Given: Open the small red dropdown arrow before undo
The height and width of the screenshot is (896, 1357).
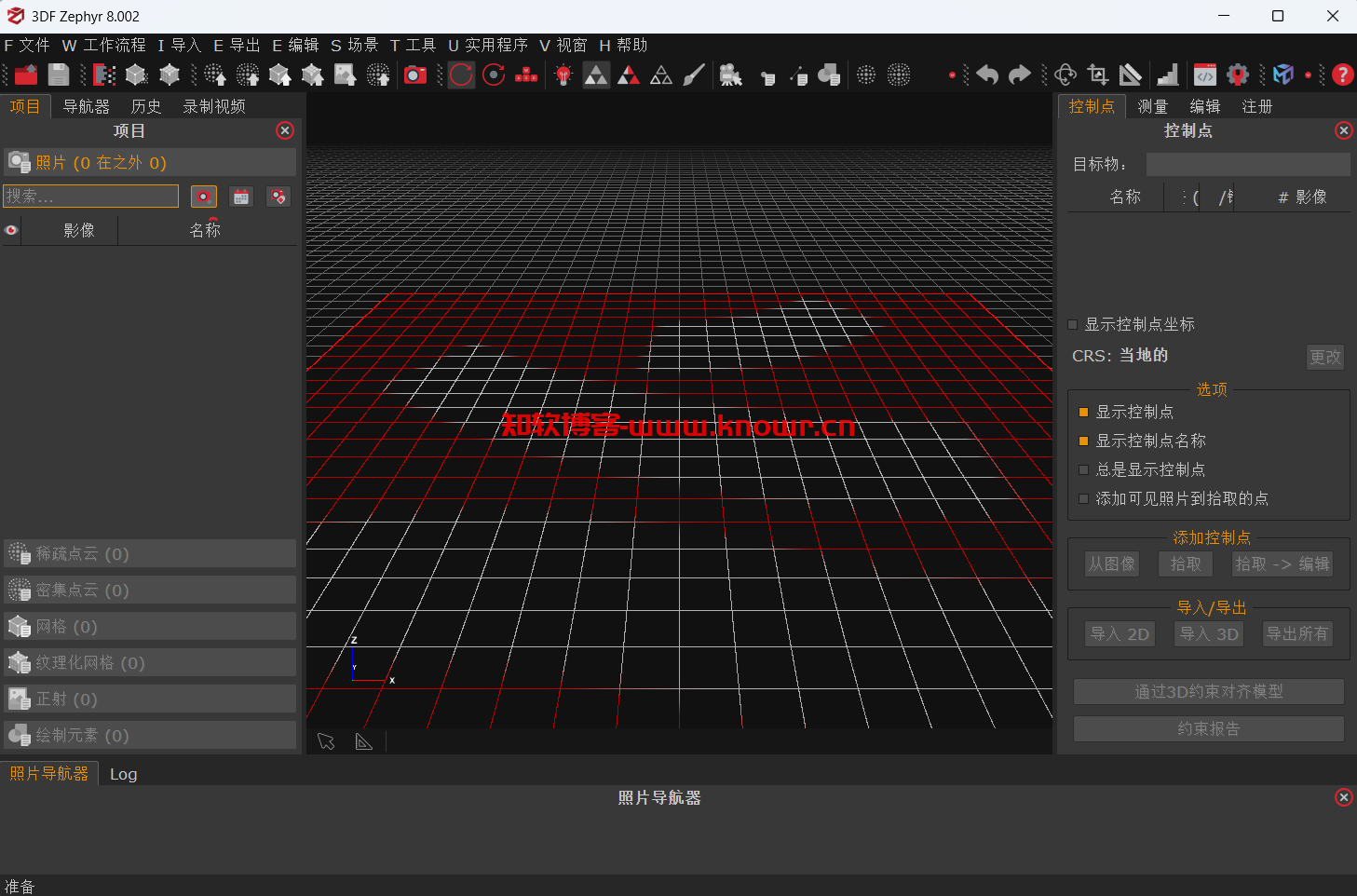Looking at the screenshot, I should 952,75.
